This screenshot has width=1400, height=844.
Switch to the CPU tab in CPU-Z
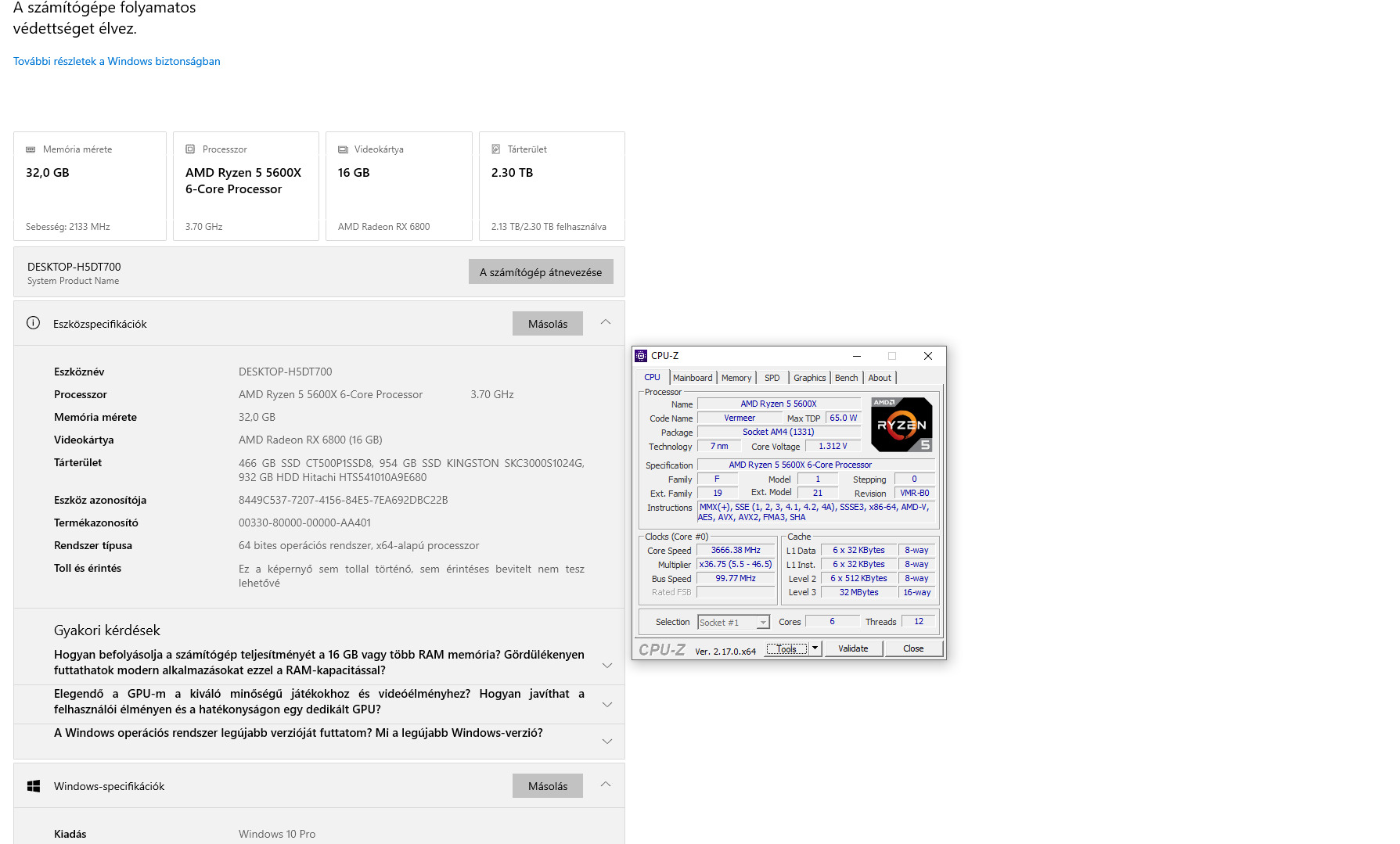point(652,377)
